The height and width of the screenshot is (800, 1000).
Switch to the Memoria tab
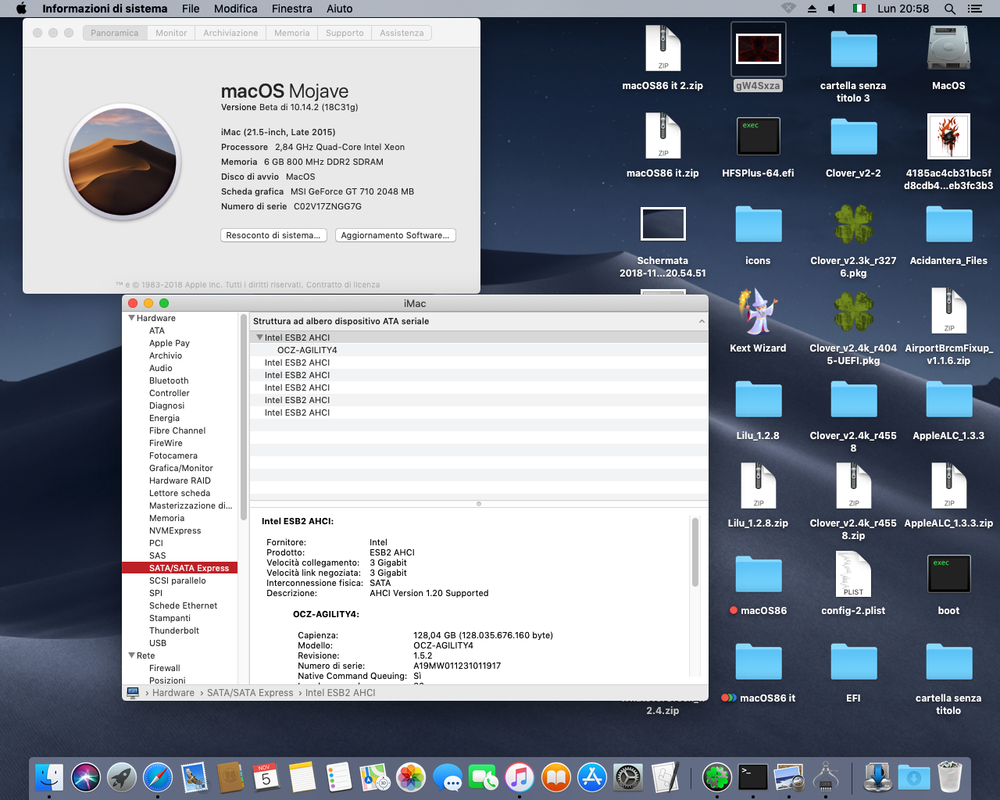coord(291,33)
